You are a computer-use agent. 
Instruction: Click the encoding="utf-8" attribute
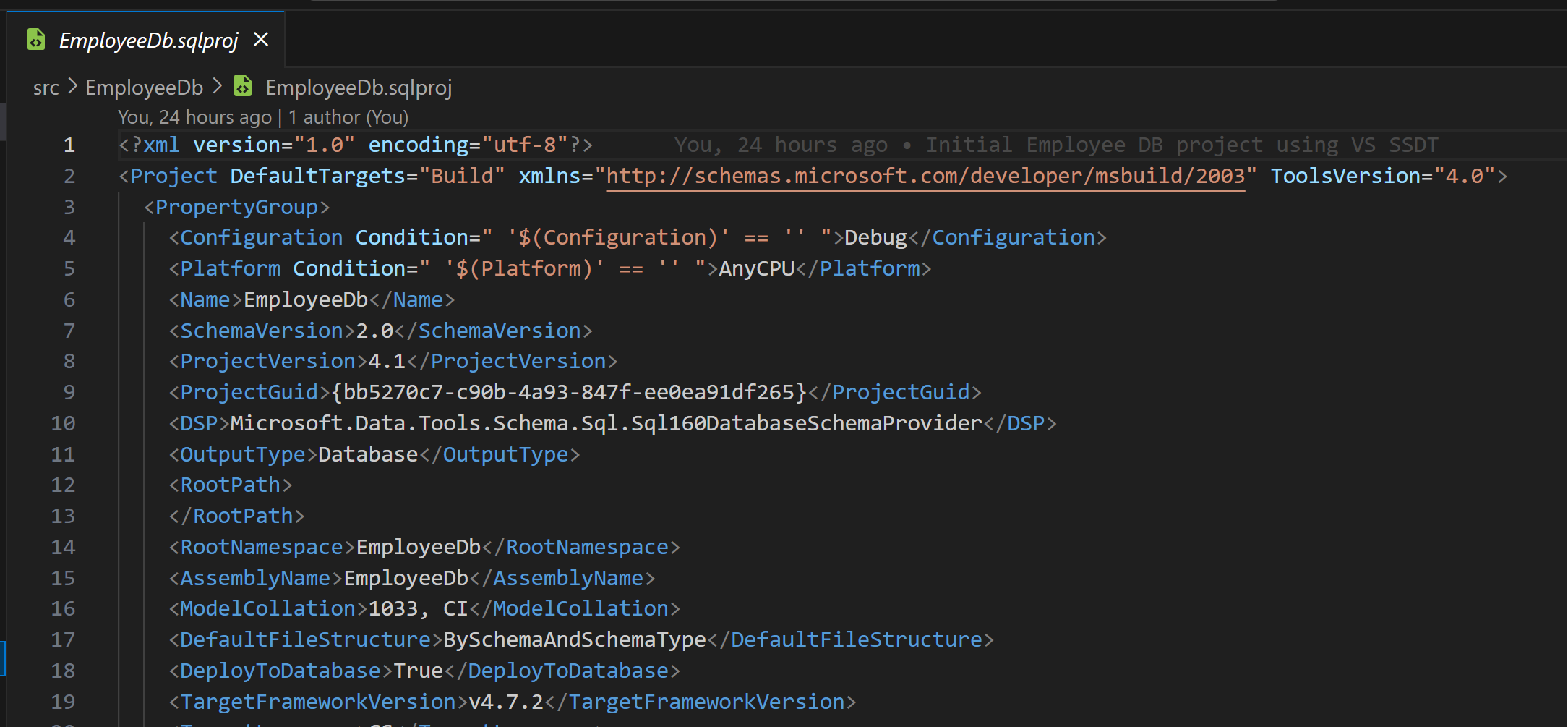(468, 145)
